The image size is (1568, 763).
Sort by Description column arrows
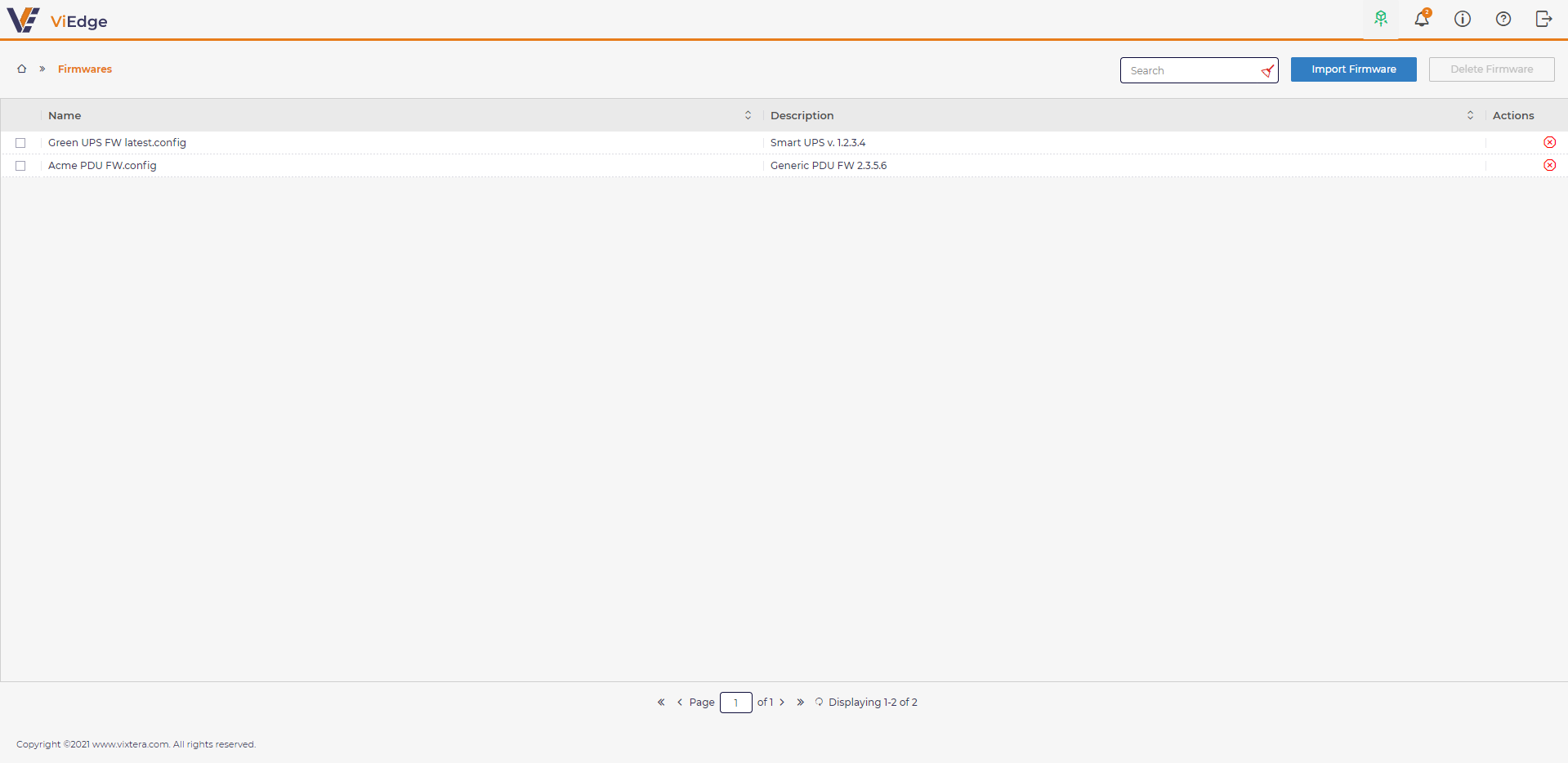click(x=1470, y=115)
